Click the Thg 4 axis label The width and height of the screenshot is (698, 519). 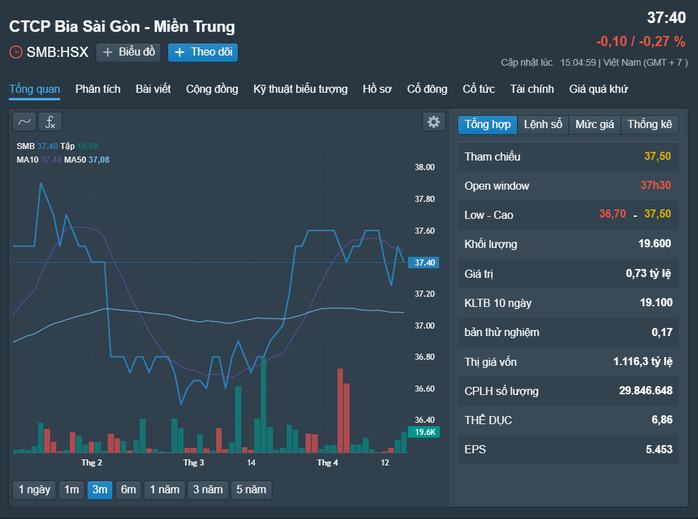tap(327, 463)
